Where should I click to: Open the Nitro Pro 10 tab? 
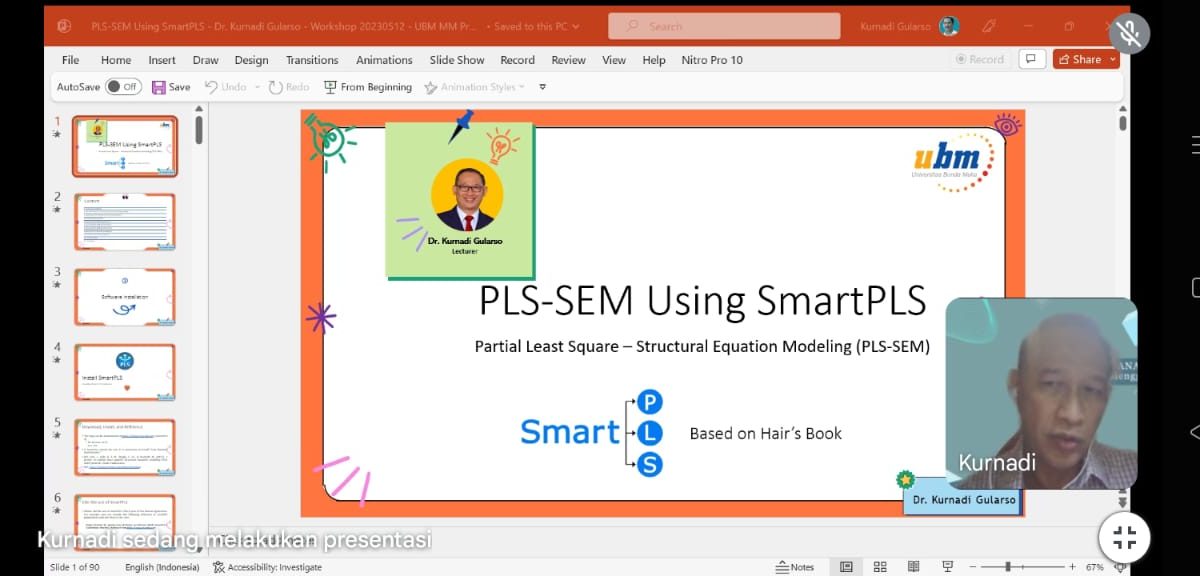(x=712, y=60)
